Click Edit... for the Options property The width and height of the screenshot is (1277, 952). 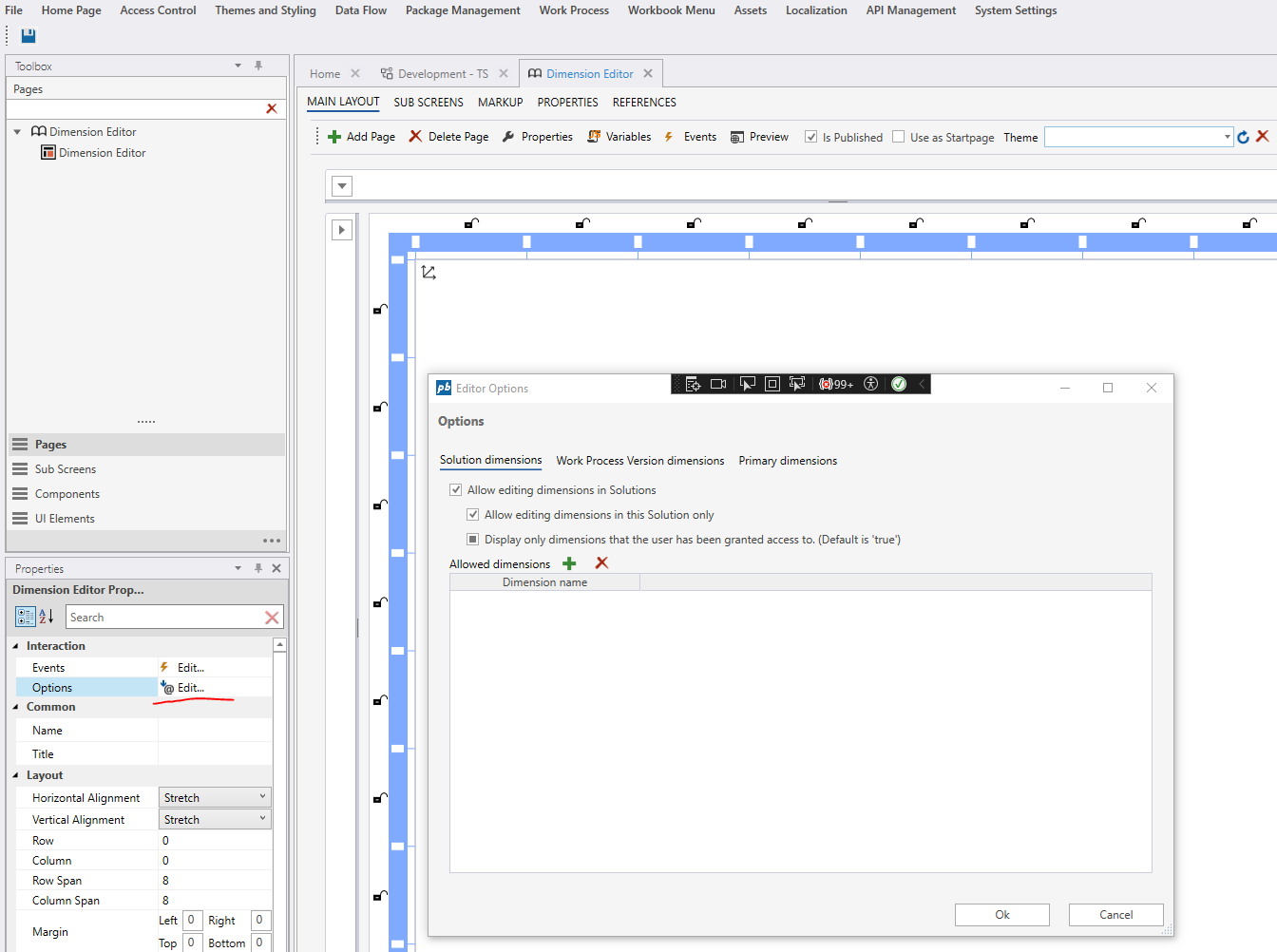point(190,688)
